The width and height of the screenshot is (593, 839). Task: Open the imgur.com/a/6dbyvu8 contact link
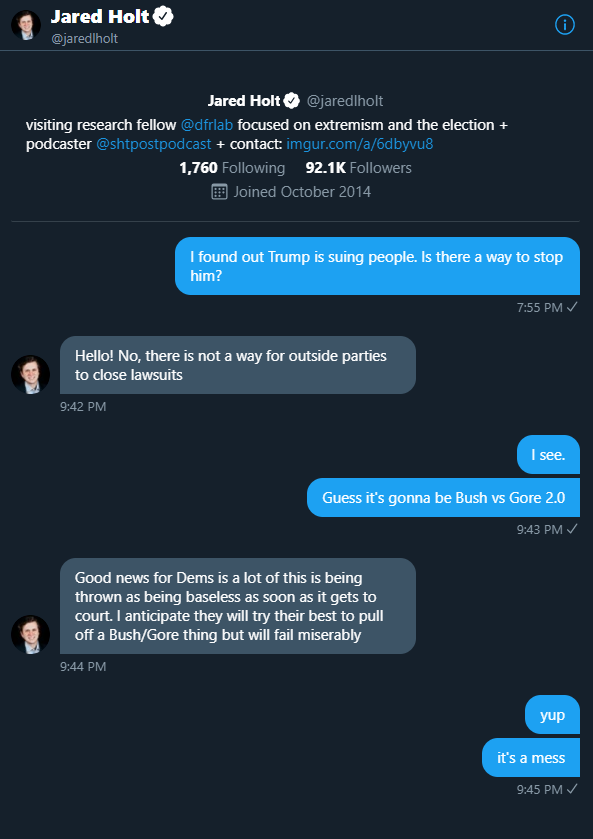(359, 144)
